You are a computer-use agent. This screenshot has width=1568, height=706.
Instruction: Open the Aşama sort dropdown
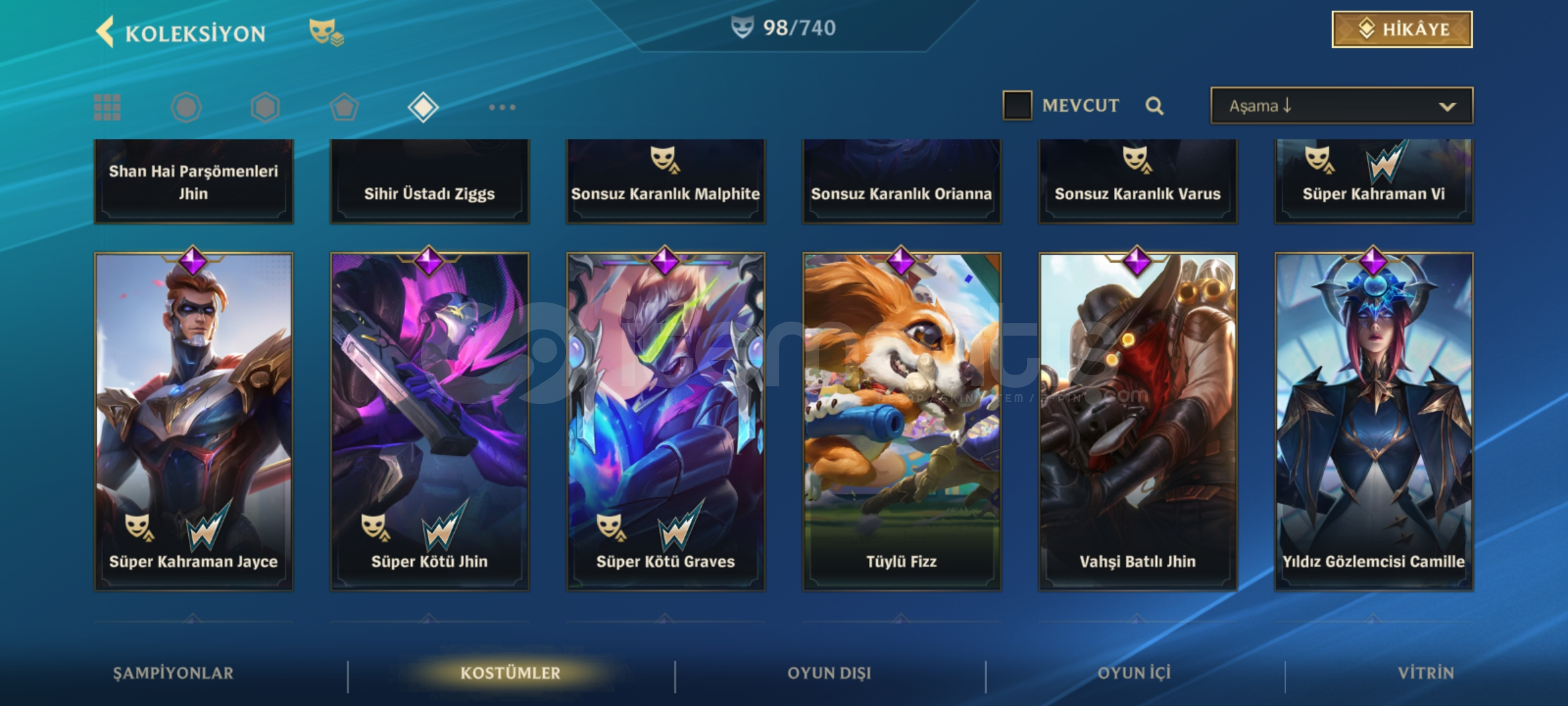click(1342, 105)
